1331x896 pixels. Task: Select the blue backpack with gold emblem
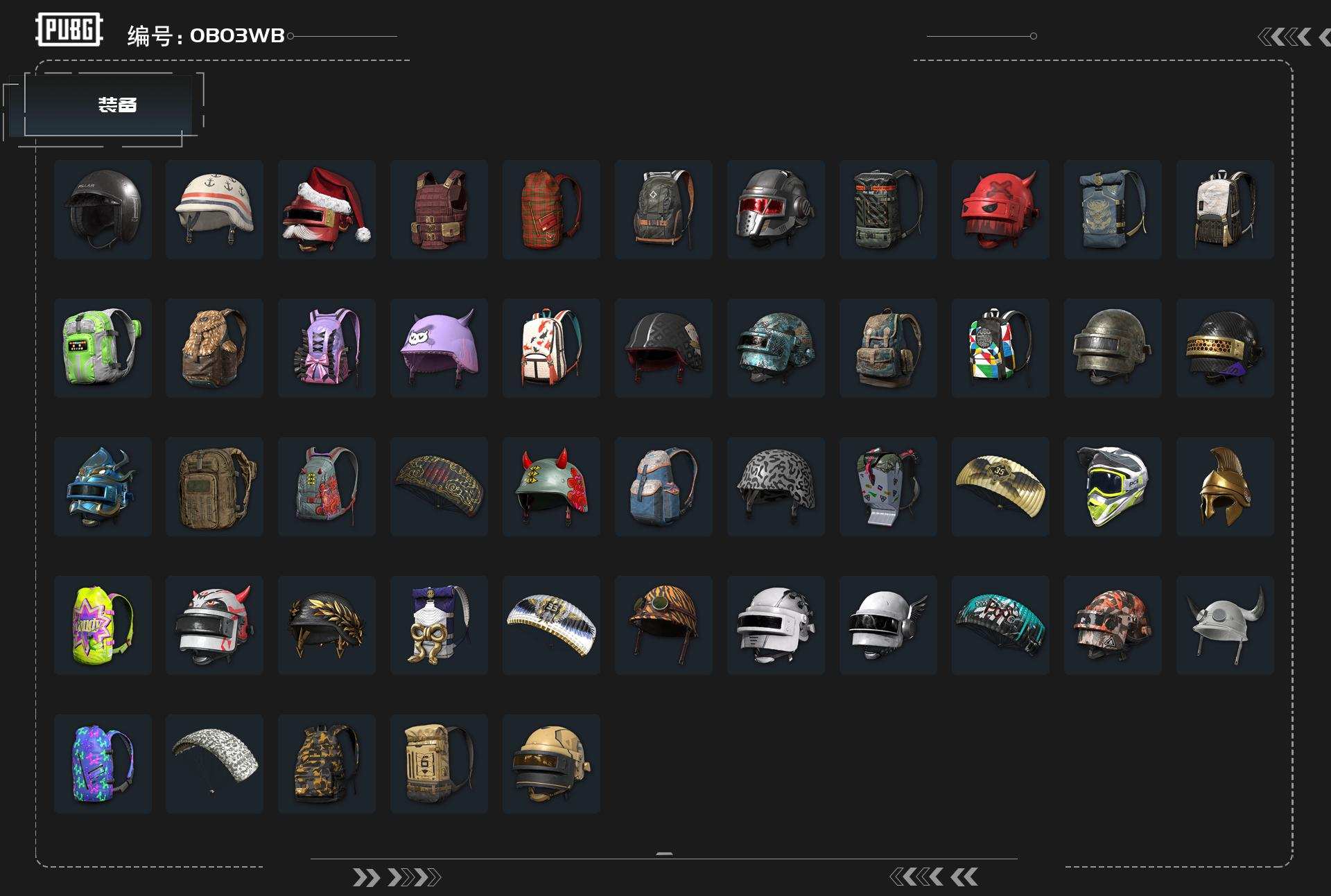coord(1113,209)
